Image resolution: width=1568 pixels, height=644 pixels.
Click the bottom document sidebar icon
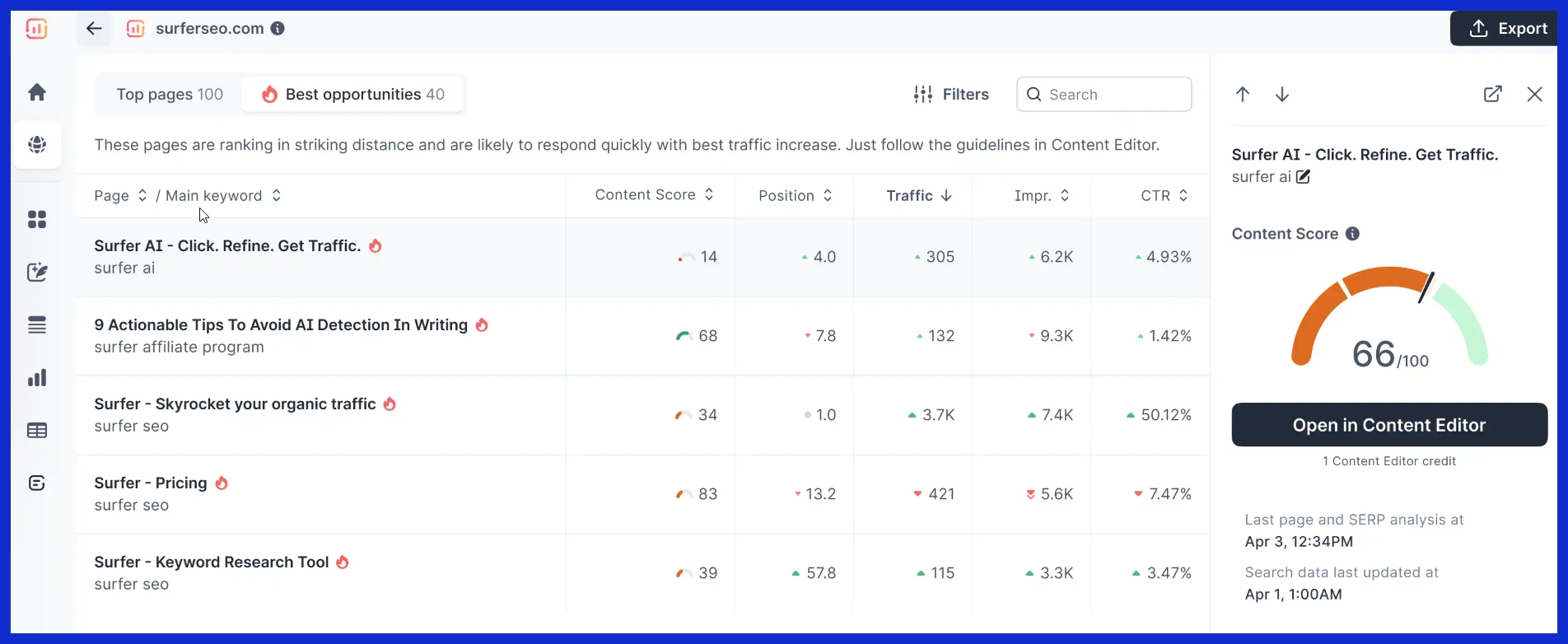pos(37,483)
